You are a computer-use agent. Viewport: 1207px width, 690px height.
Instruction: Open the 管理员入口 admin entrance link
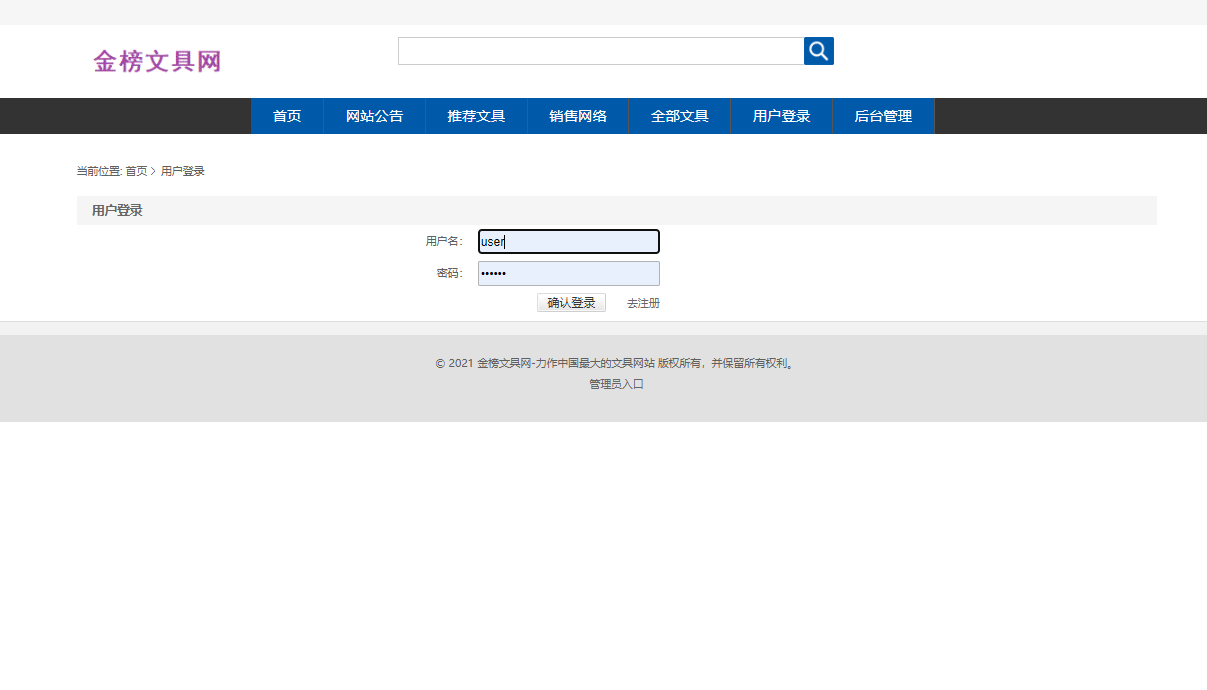(x=615, y=383)
